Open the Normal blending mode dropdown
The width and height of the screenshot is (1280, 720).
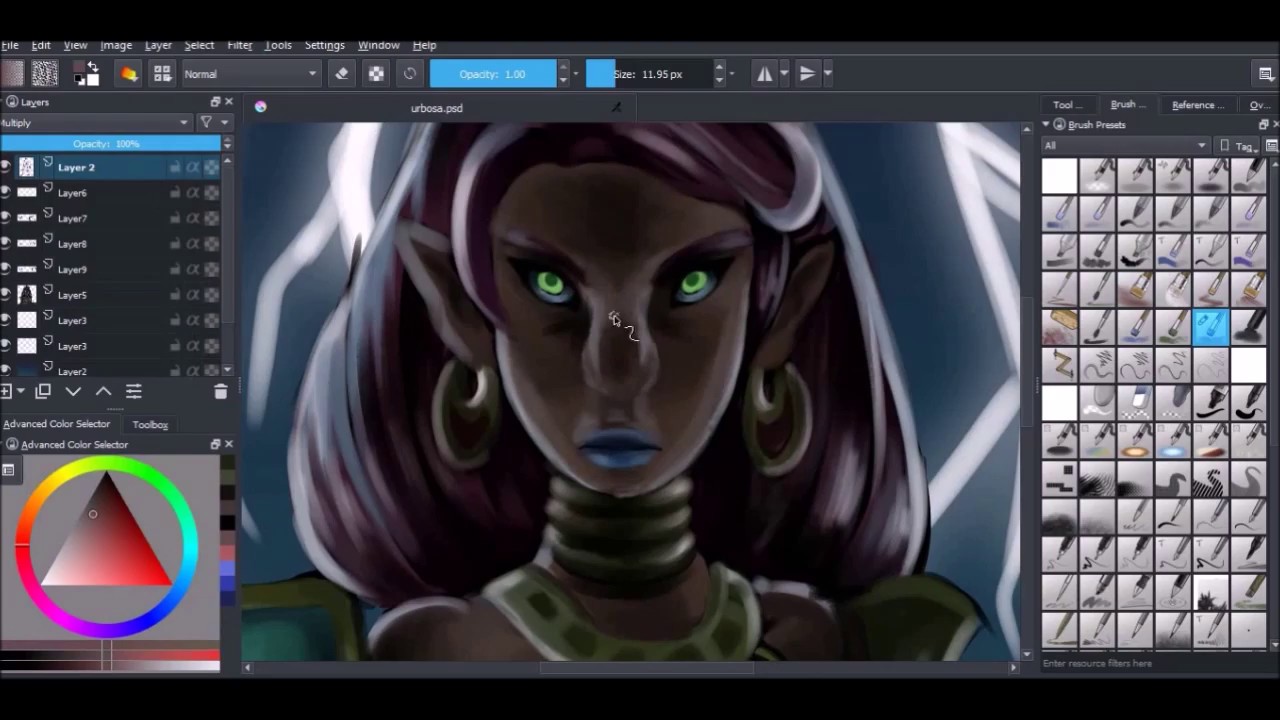(250, 73)
